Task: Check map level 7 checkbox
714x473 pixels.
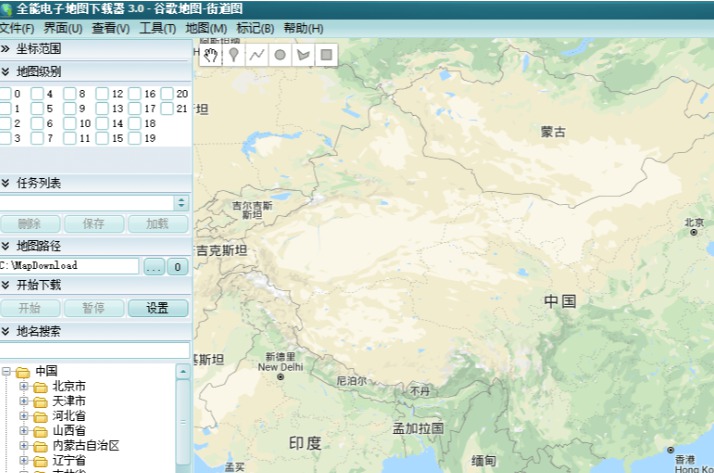Action: 37,138
